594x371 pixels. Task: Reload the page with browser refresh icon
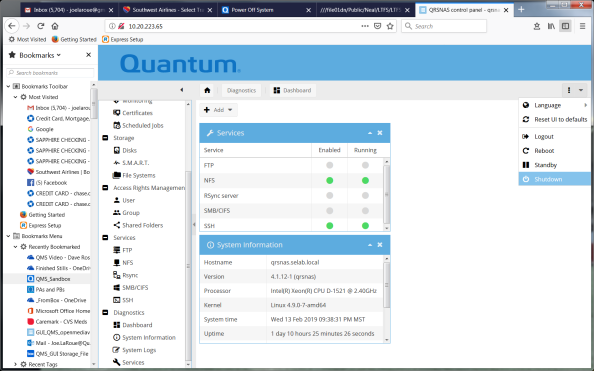[x=41, y=26]
